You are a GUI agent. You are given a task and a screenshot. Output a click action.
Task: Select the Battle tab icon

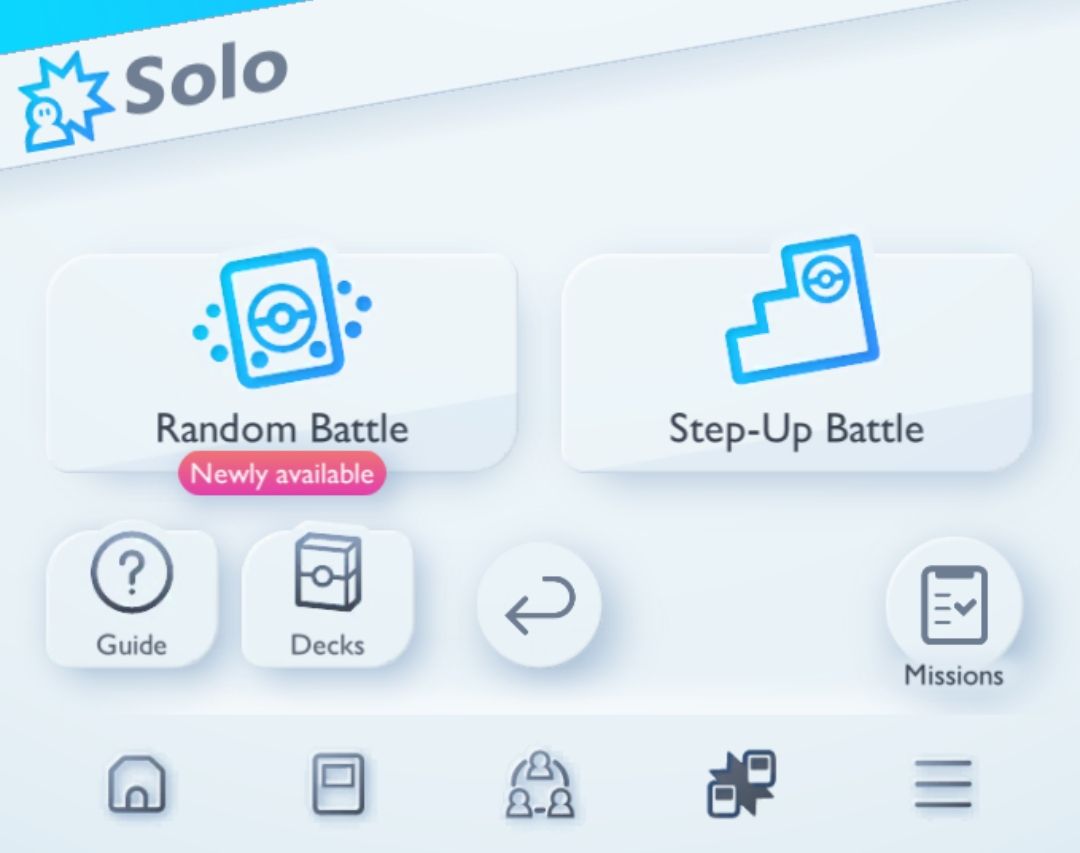pyautogui.click(x=742, y=783)
